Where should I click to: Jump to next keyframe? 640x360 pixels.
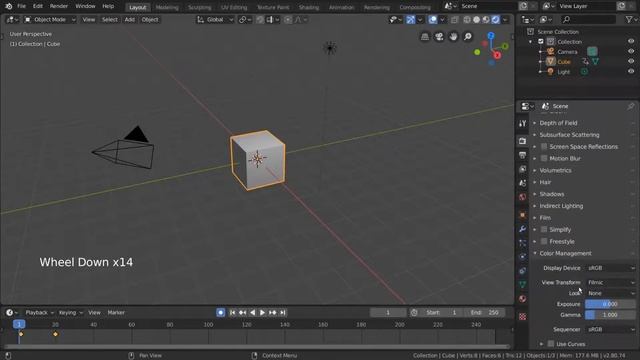272,313
